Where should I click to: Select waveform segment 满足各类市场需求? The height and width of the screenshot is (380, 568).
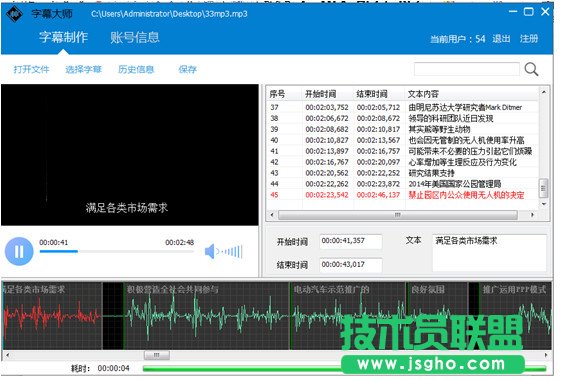(x=52, y=316)
